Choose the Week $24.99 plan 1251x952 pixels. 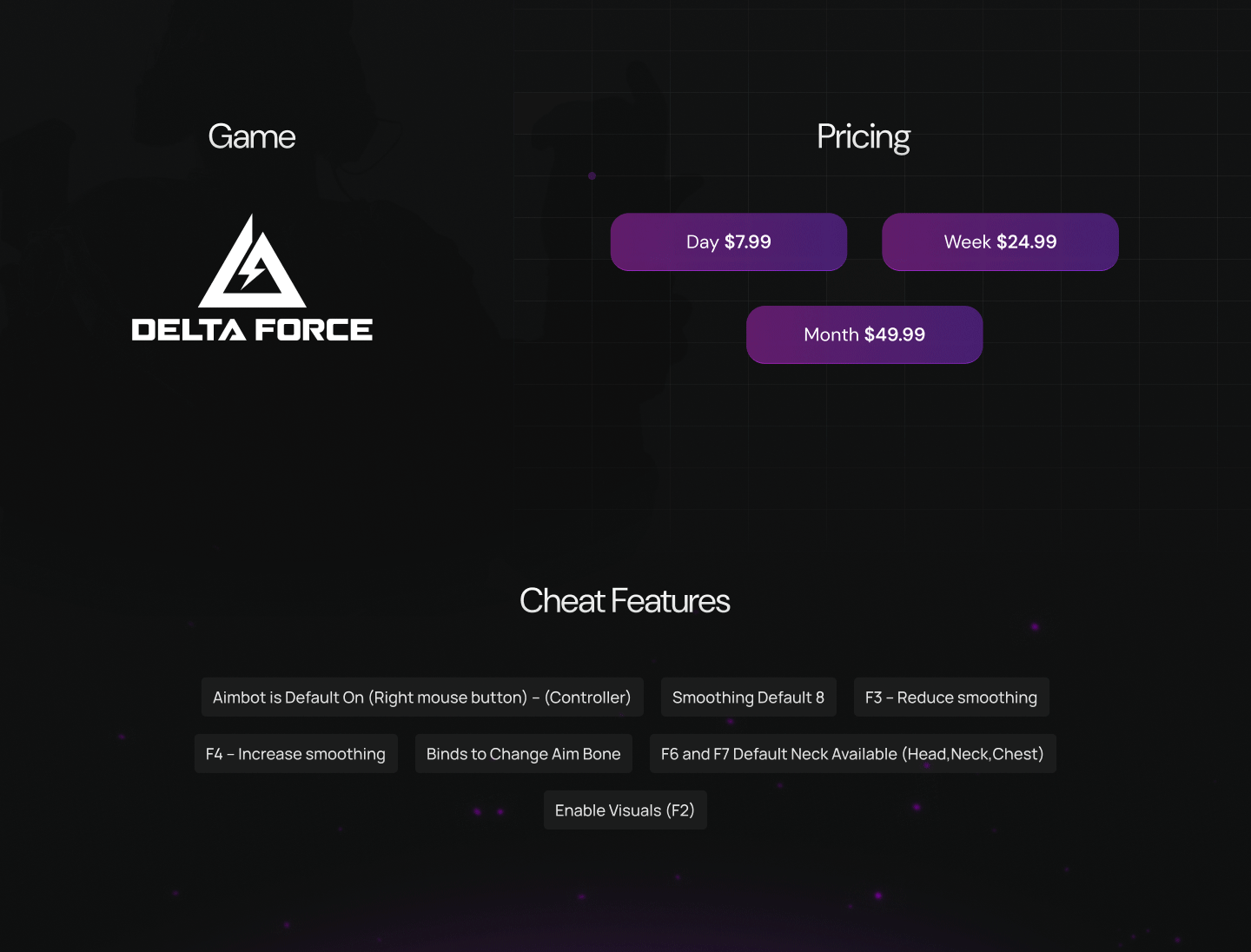tap(1000, 242)
